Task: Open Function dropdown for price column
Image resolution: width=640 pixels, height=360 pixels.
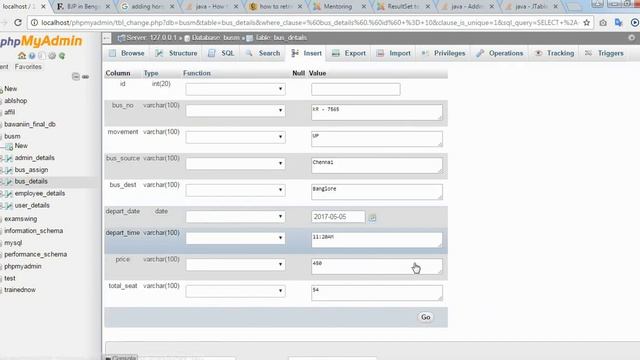Action: pyautogui.click(x=236, y=264)
